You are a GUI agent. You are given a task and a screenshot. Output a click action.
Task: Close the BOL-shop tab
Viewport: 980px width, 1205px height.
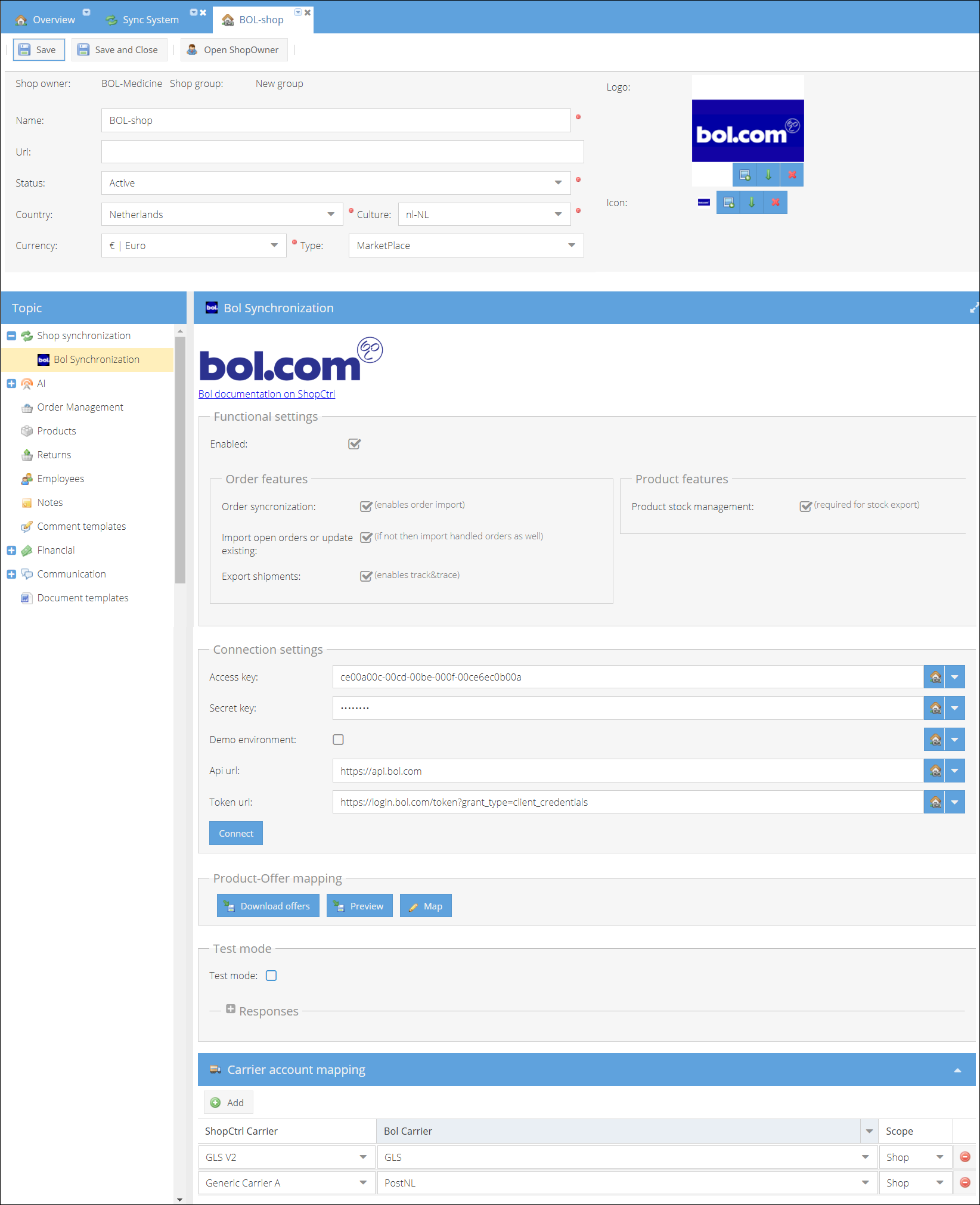(308, 13)
